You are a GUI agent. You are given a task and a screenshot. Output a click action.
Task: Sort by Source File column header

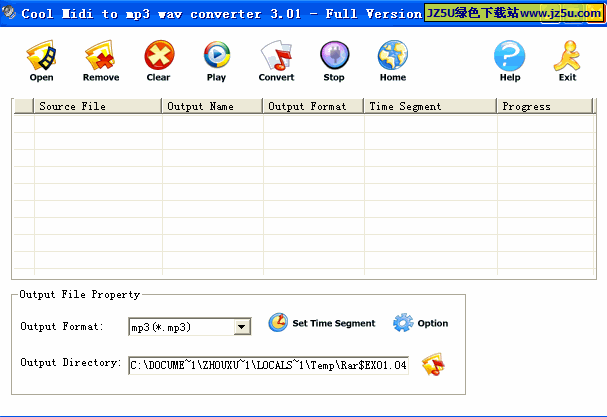click(97, 106)
